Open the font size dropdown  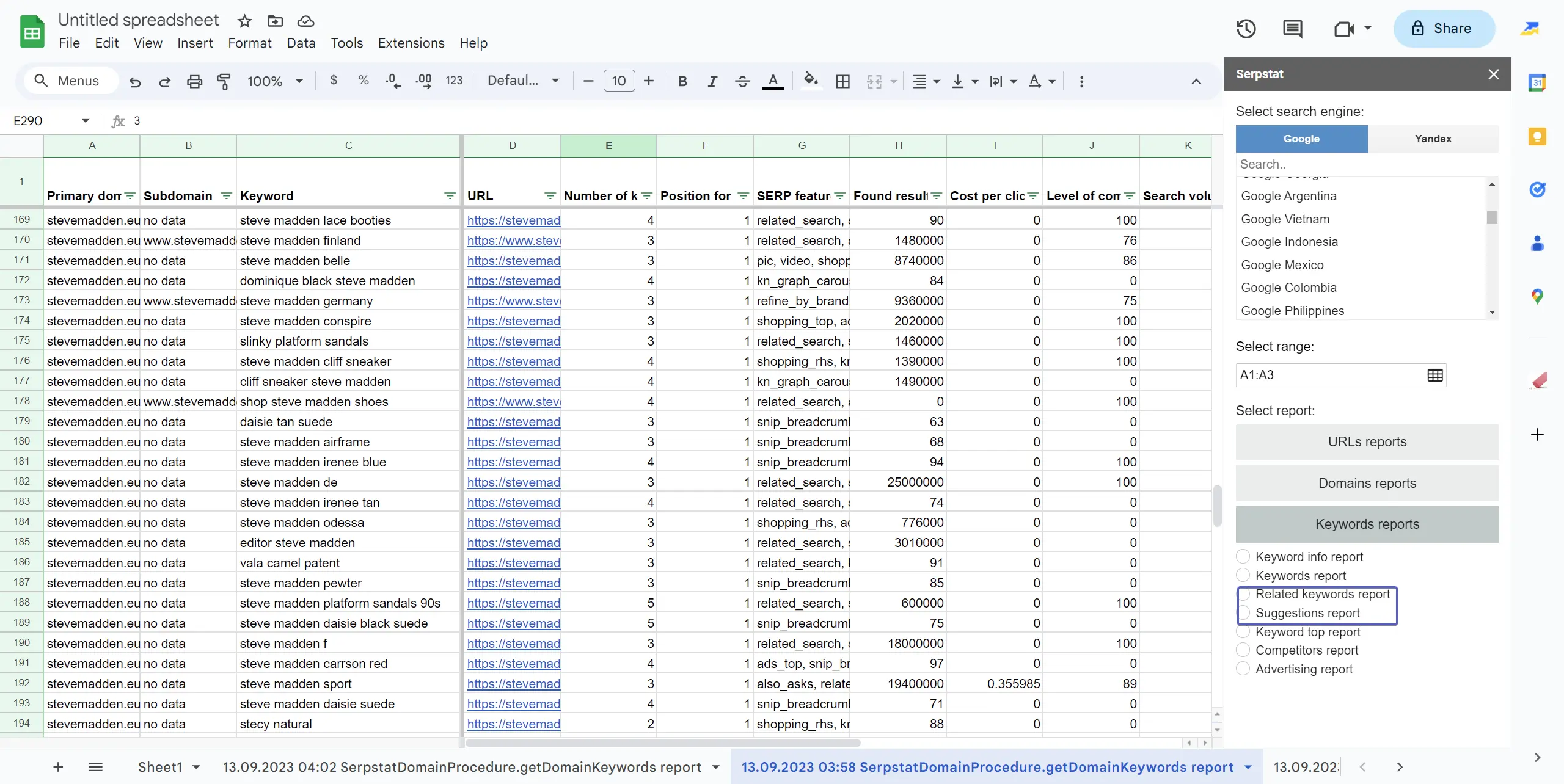point(618,80)
